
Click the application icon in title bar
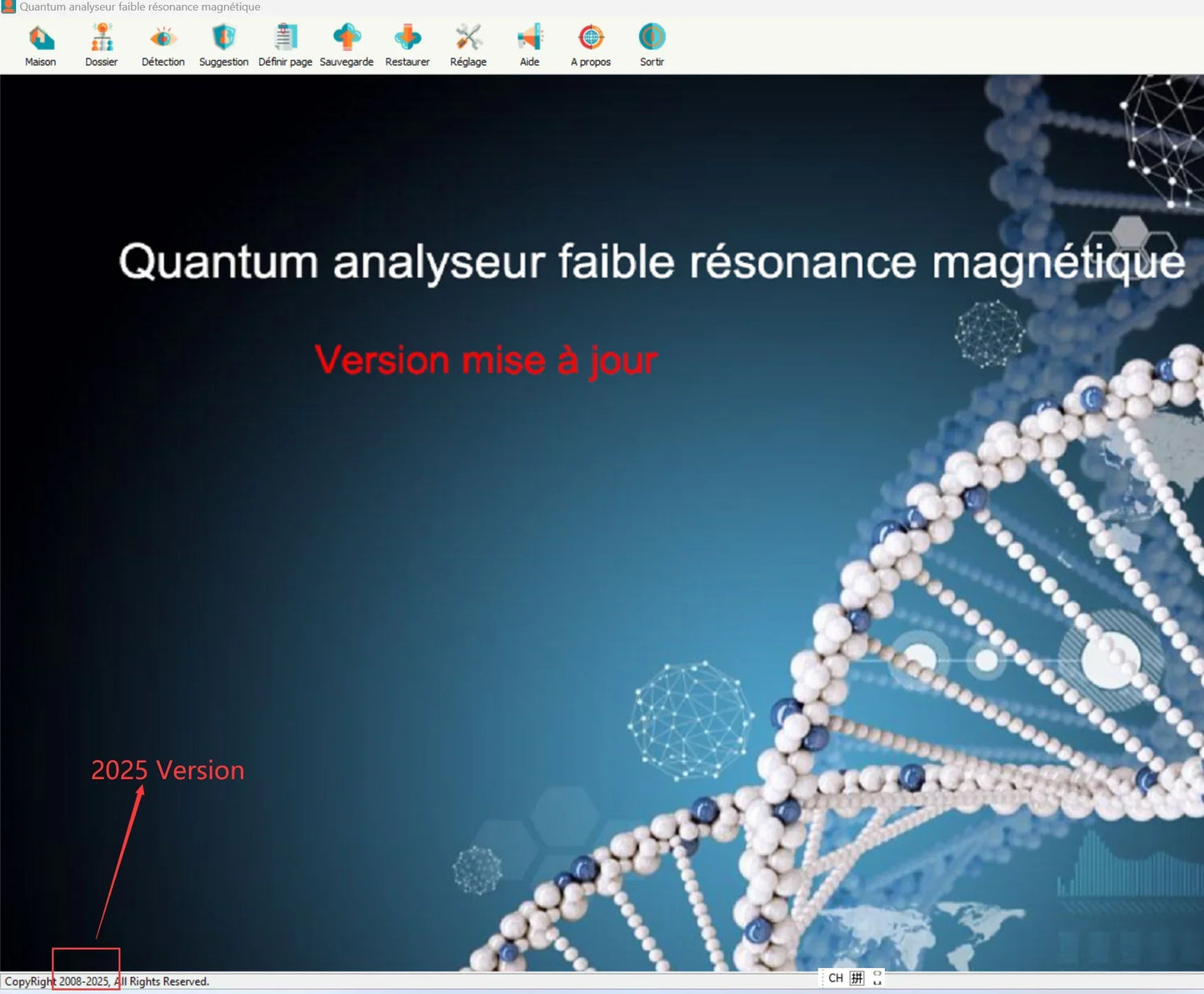[8, 7]
